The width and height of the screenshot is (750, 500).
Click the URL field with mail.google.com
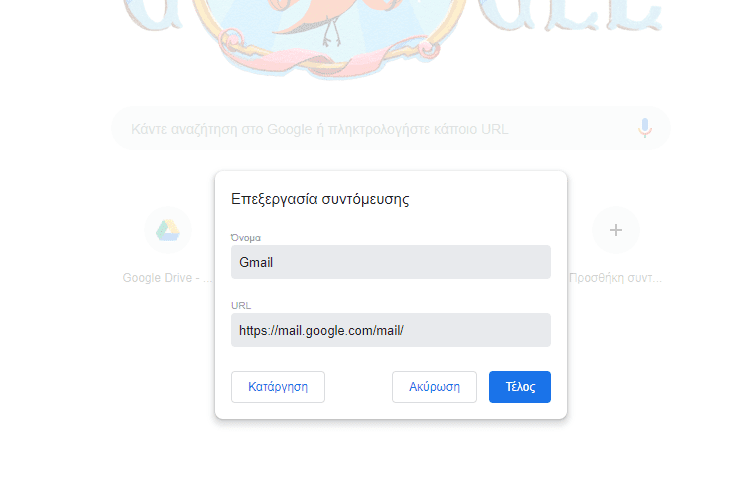pyautogui.click(x=390, y=330)
